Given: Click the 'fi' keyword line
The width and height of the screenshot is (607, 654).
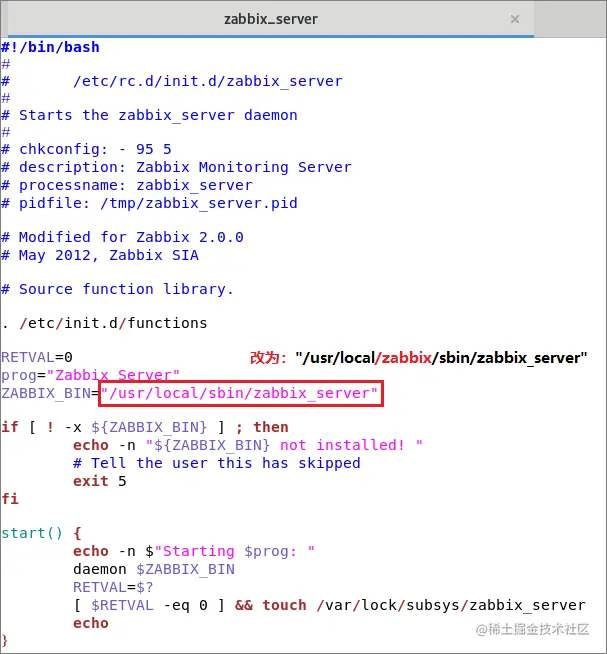Looking at the screenshot, I should (10, 499).
